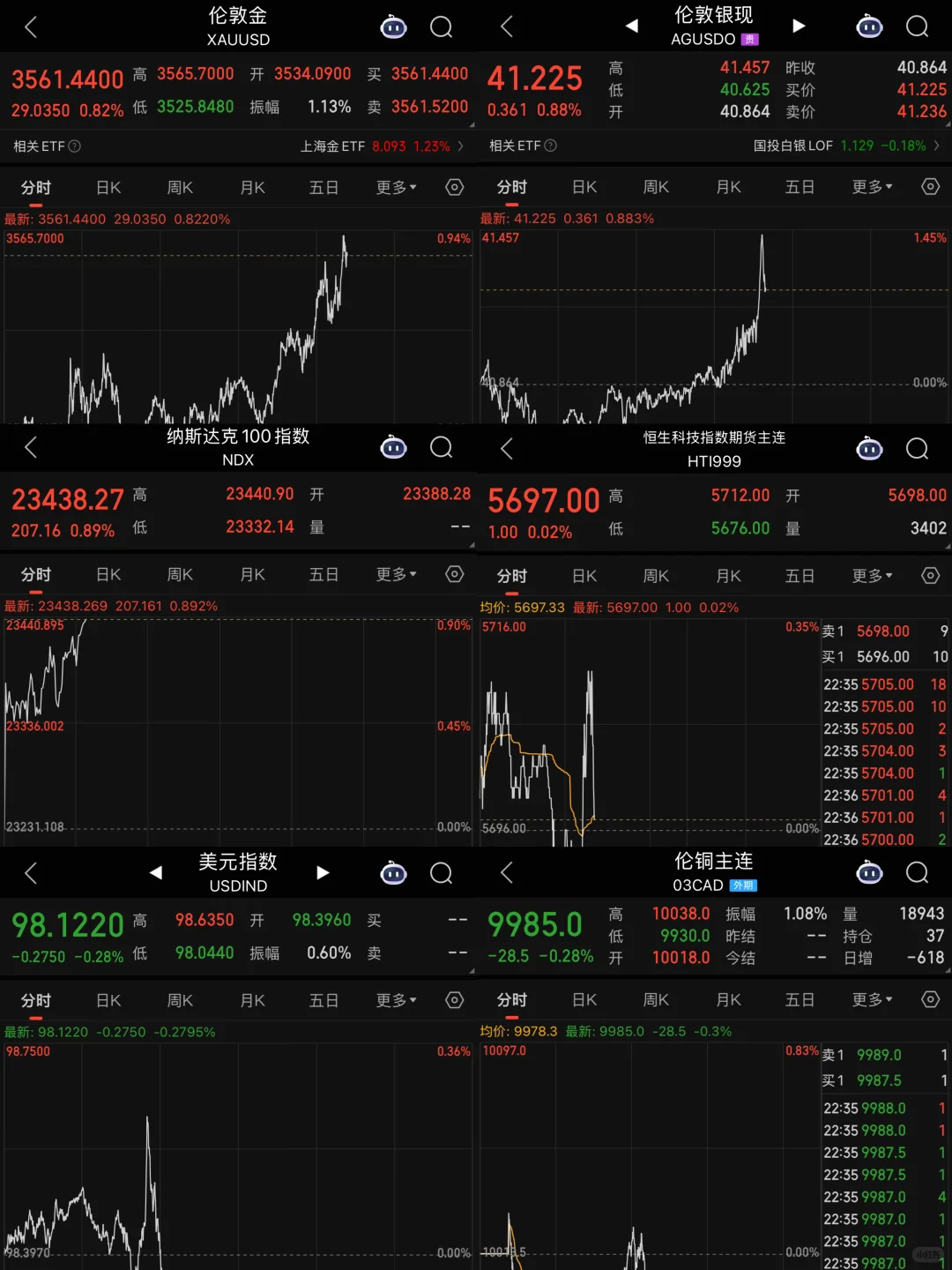Tap the search icon in HTI999 panel

coord(918,449)
